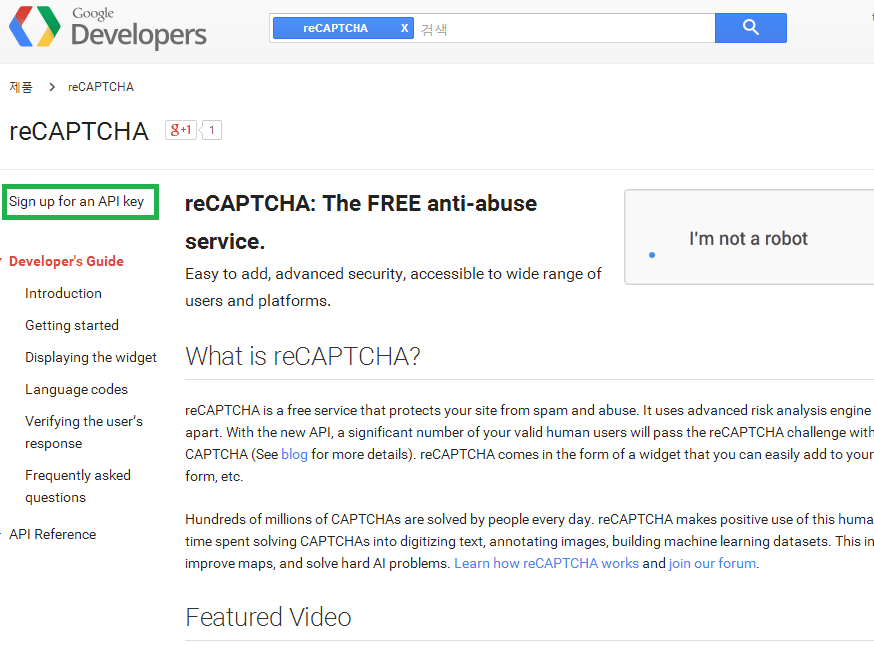Click inside the search text field
The image size is (874, 660).
click(x=560, y=29)
